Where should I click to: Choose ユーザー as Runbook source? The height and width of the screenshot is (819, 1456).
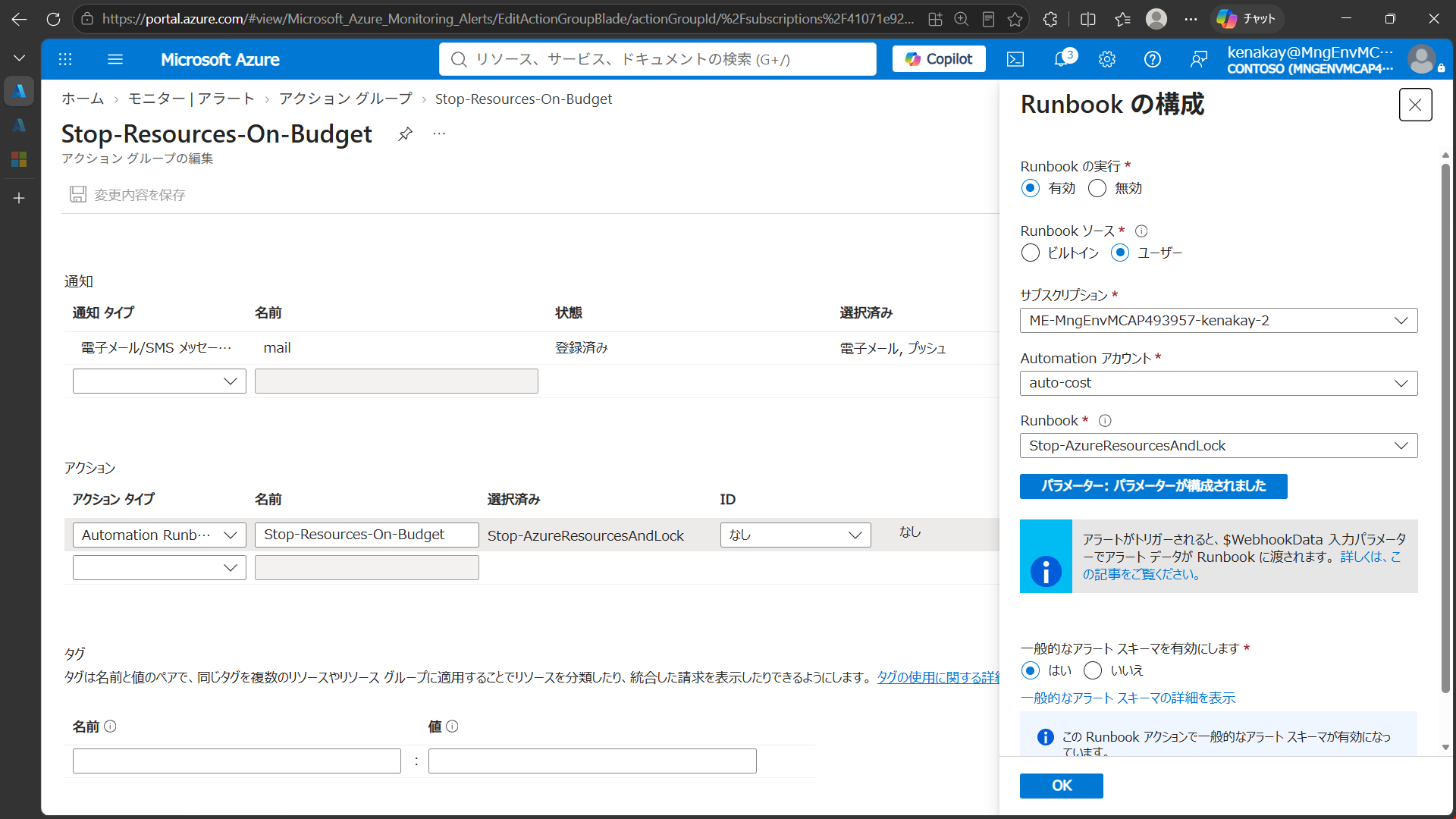pyautogui.click(x=1120, y=253)
